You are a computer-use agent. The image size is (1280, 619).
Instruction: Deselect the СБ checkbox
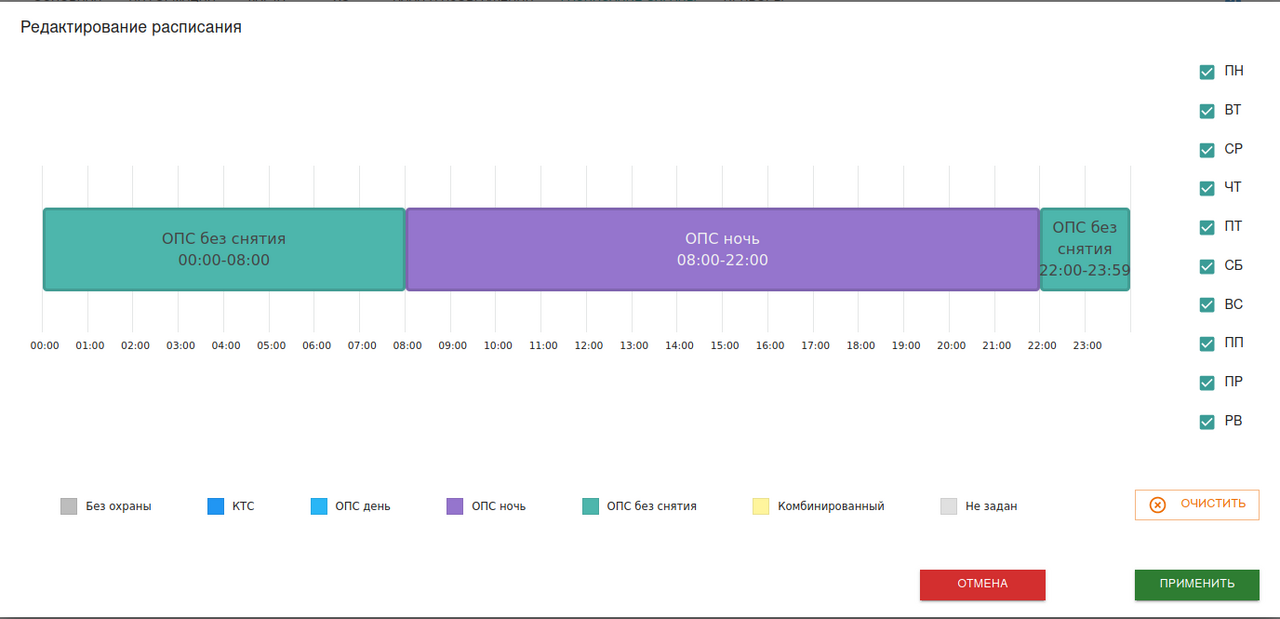[1207, 266]
